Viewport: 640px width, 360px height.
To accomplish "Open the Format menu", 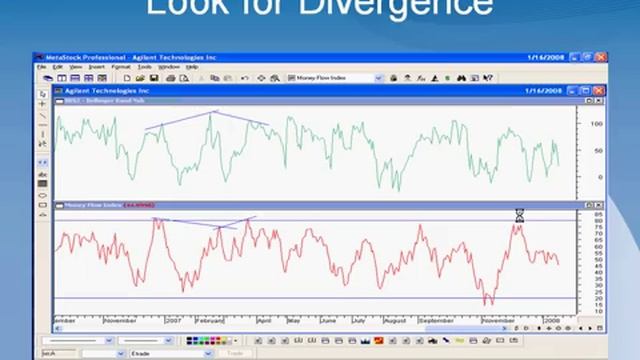I will (x=121, y=67).
